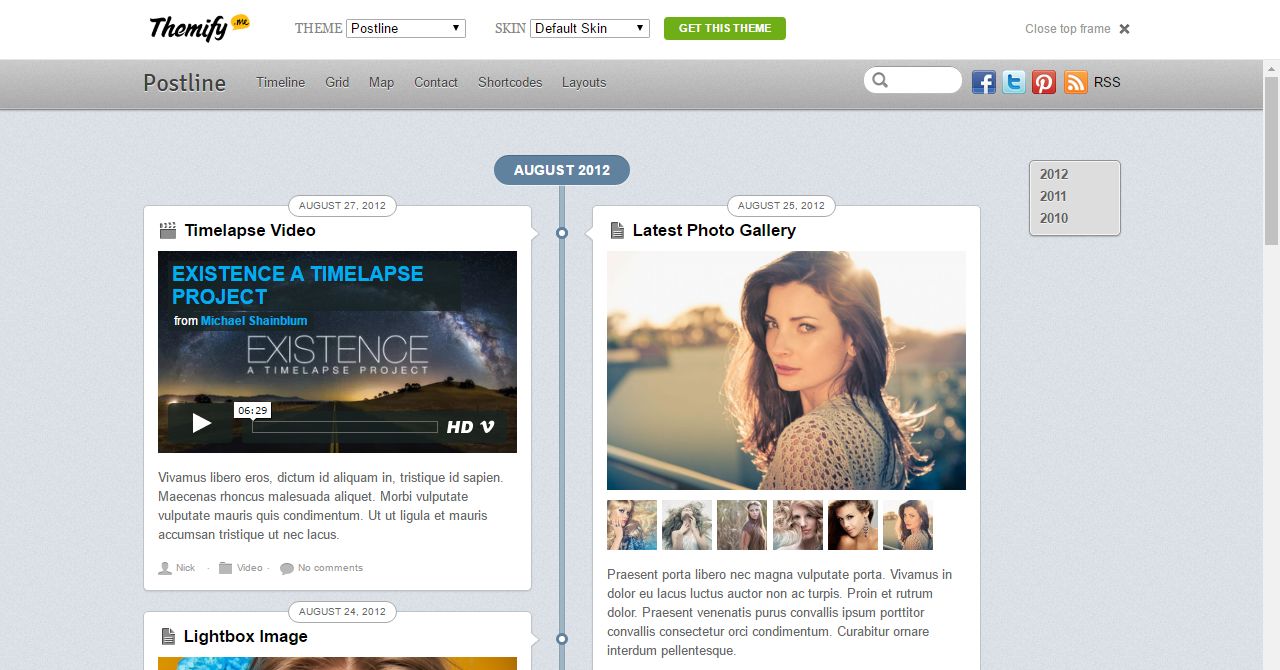1280x670 pixels.
Task: Click the timeline dot beside Timelapse Video post
Action: point(562,232)
